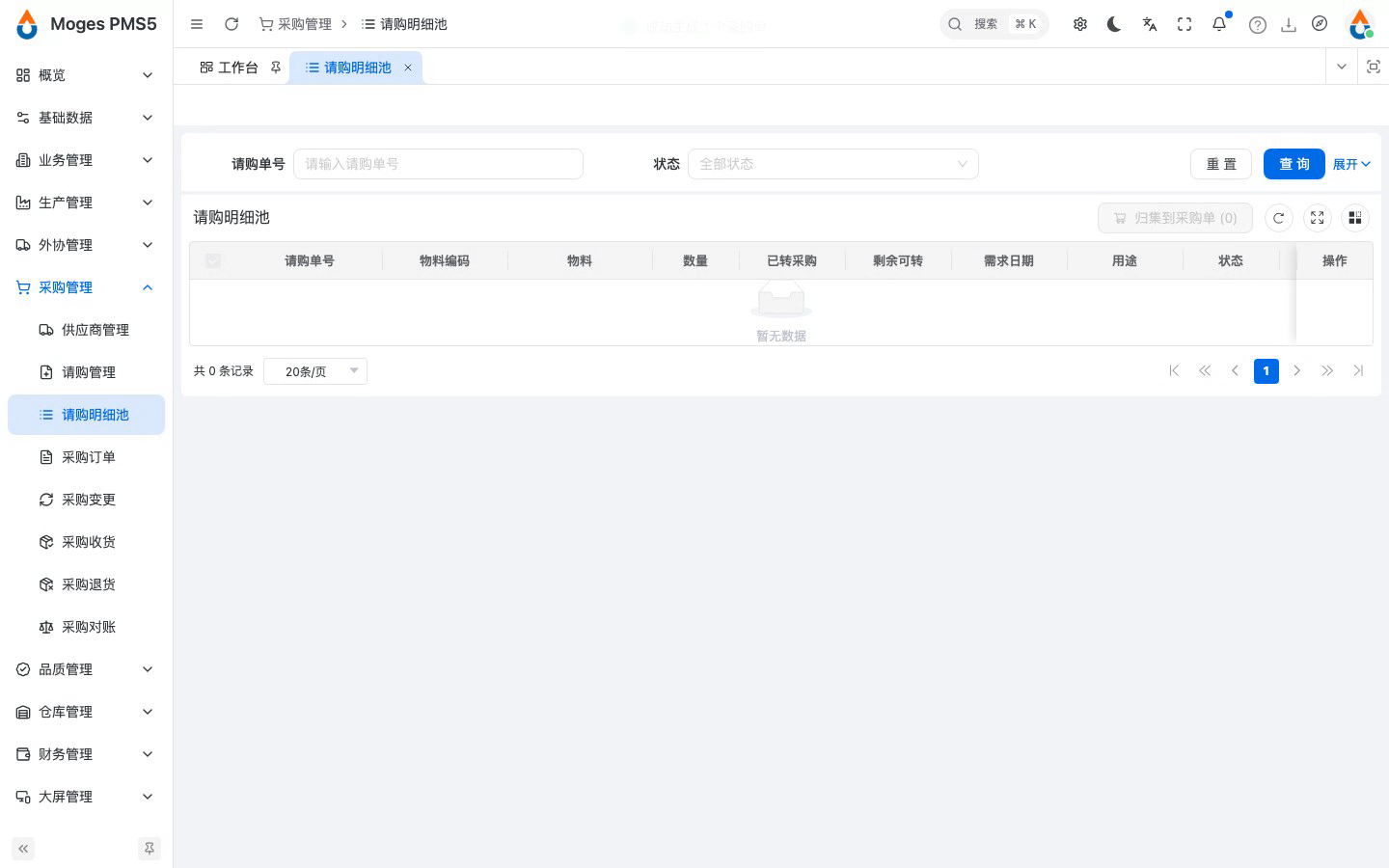
Task: Open notifications bell icon
Action: [x=1219, y=24]
